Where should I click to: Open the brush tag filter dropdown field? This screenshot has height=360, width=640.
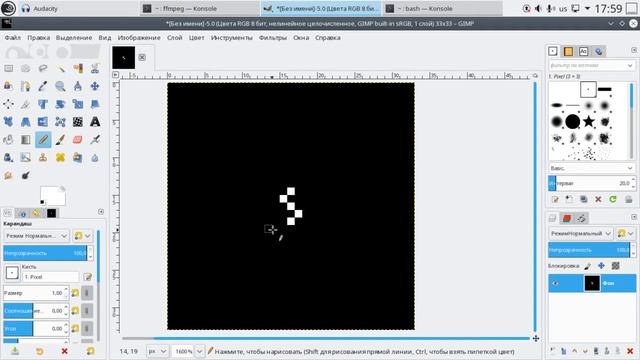coord(591,65)
